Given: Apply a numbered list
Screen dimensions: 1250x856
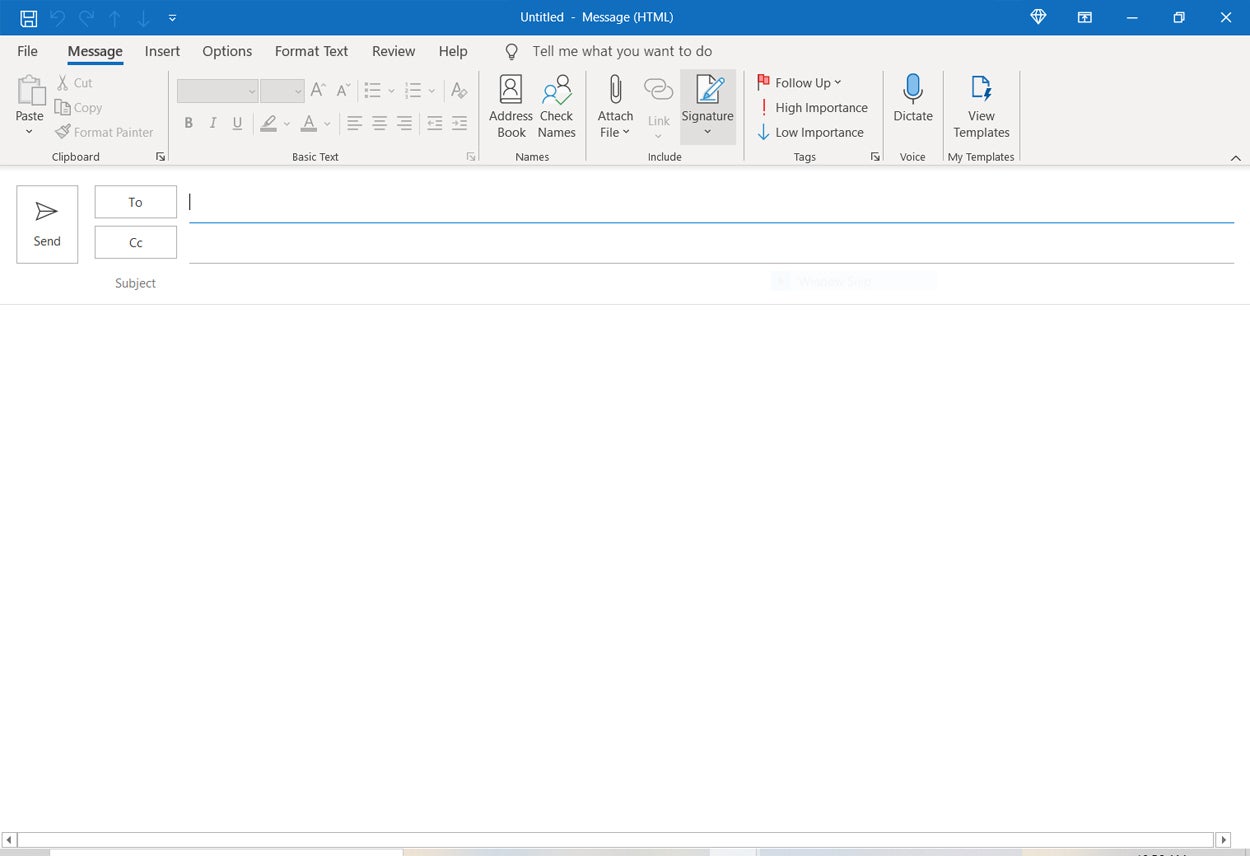Looking at the screenshot, I should tap(413, 91).
